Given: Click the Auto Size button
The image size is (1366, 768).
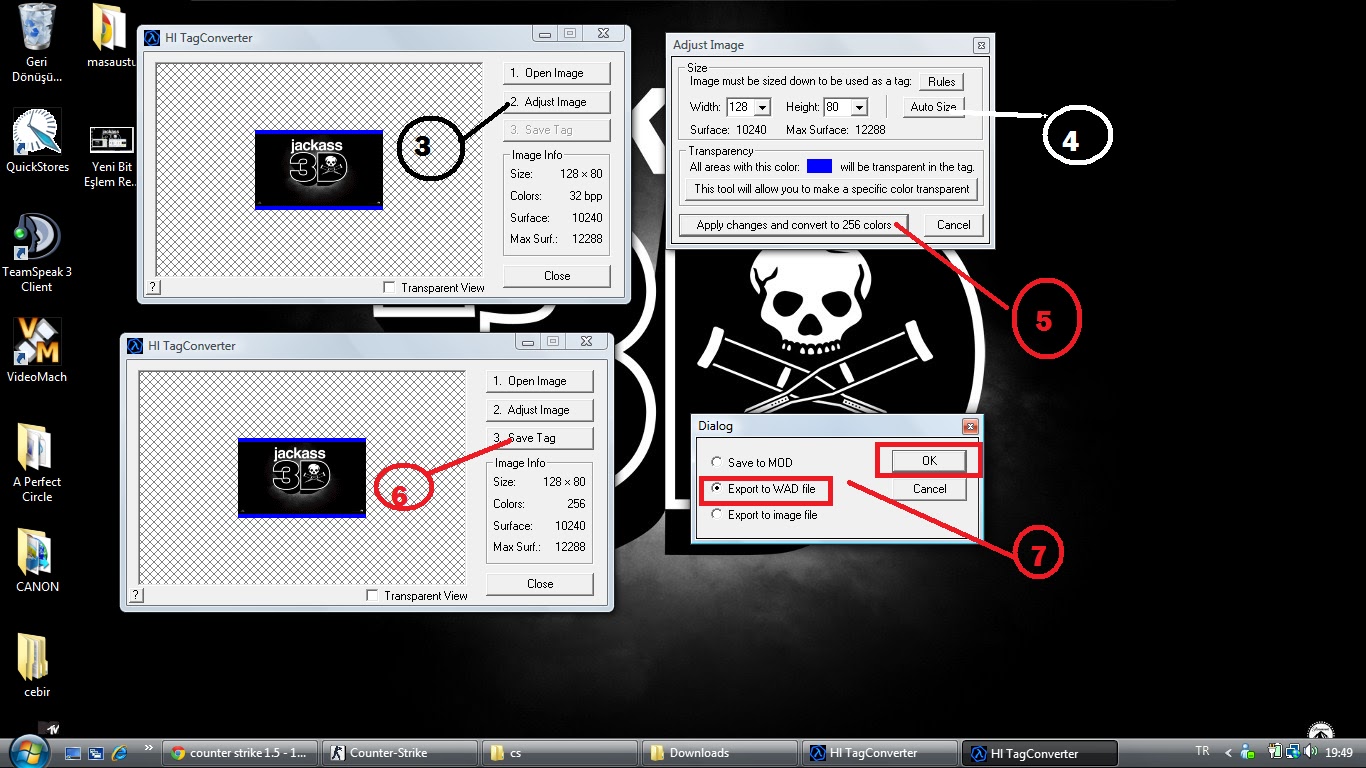Looking at the screenshot, I should tap(933, 107).
